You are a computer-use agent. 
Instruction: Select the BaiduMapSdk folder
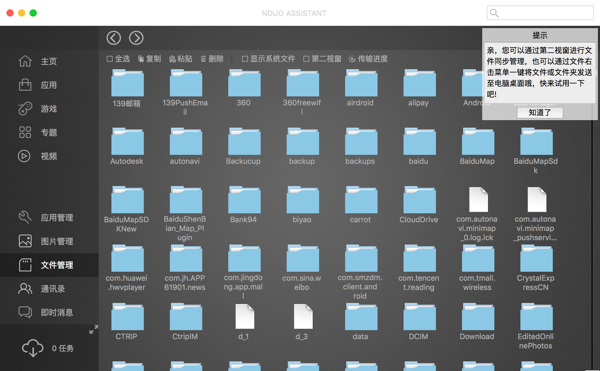(x=536, y=142)
